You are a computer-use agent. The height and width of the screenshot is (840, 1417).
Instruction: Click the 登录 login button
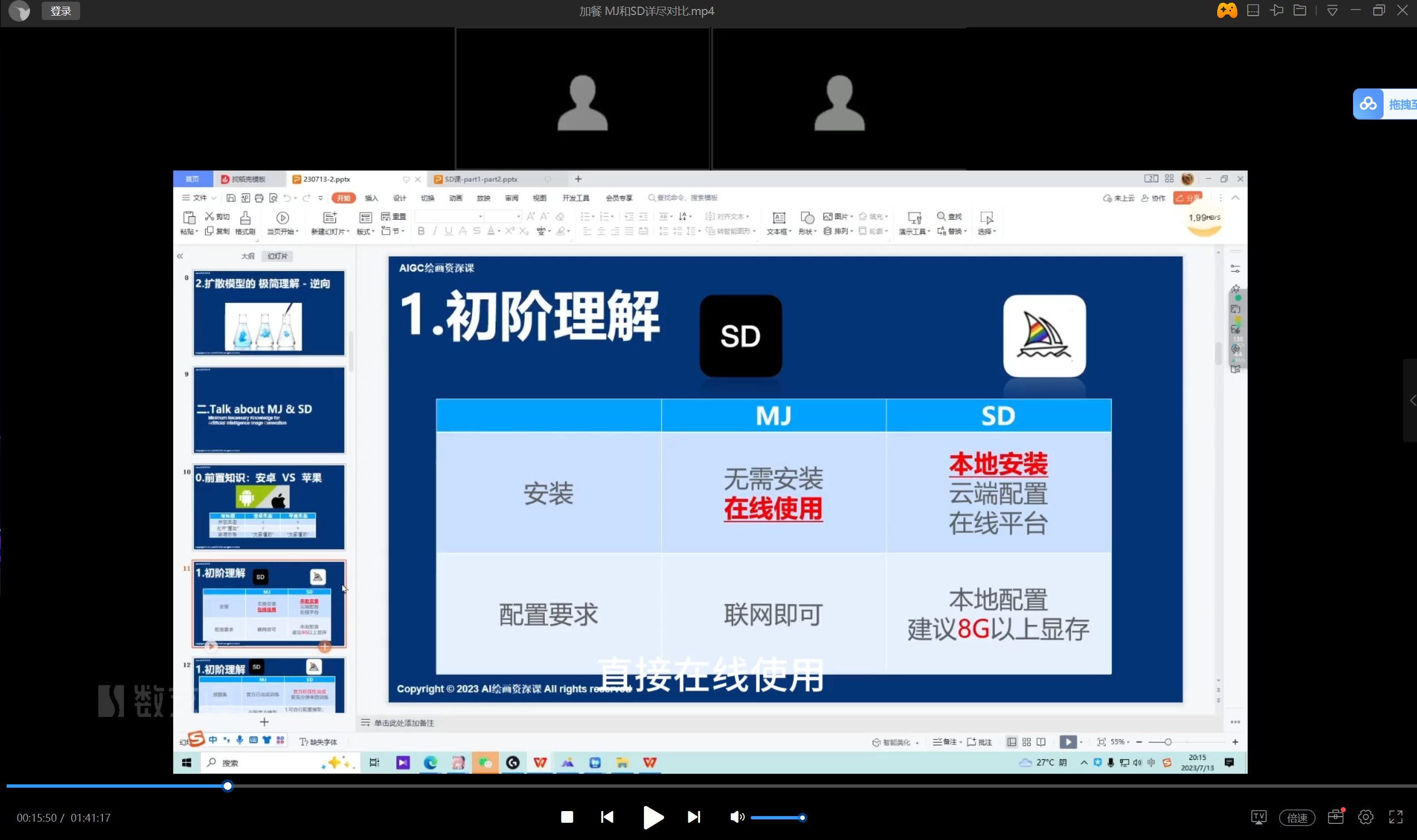[61, 11]
